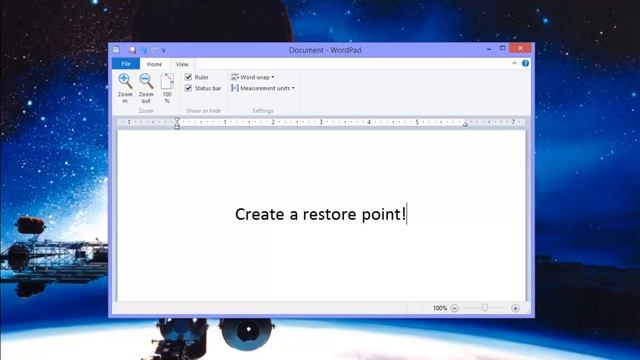Click the Redo arrow in quick access toolbar
Image resolution: width=640 pixels, height=360 pixels.
tap(154, 50)
